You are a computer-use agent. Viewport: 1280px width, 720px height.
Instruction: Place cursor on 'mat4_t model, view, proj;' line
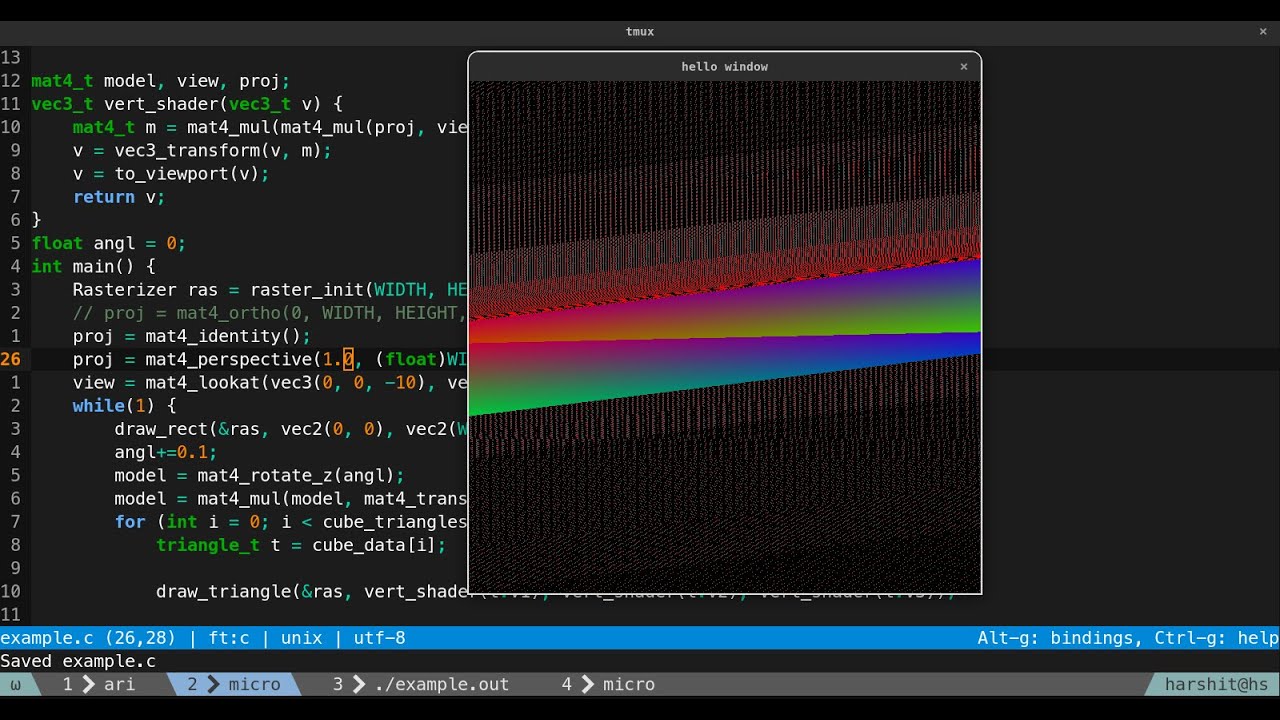click(160, 81)
